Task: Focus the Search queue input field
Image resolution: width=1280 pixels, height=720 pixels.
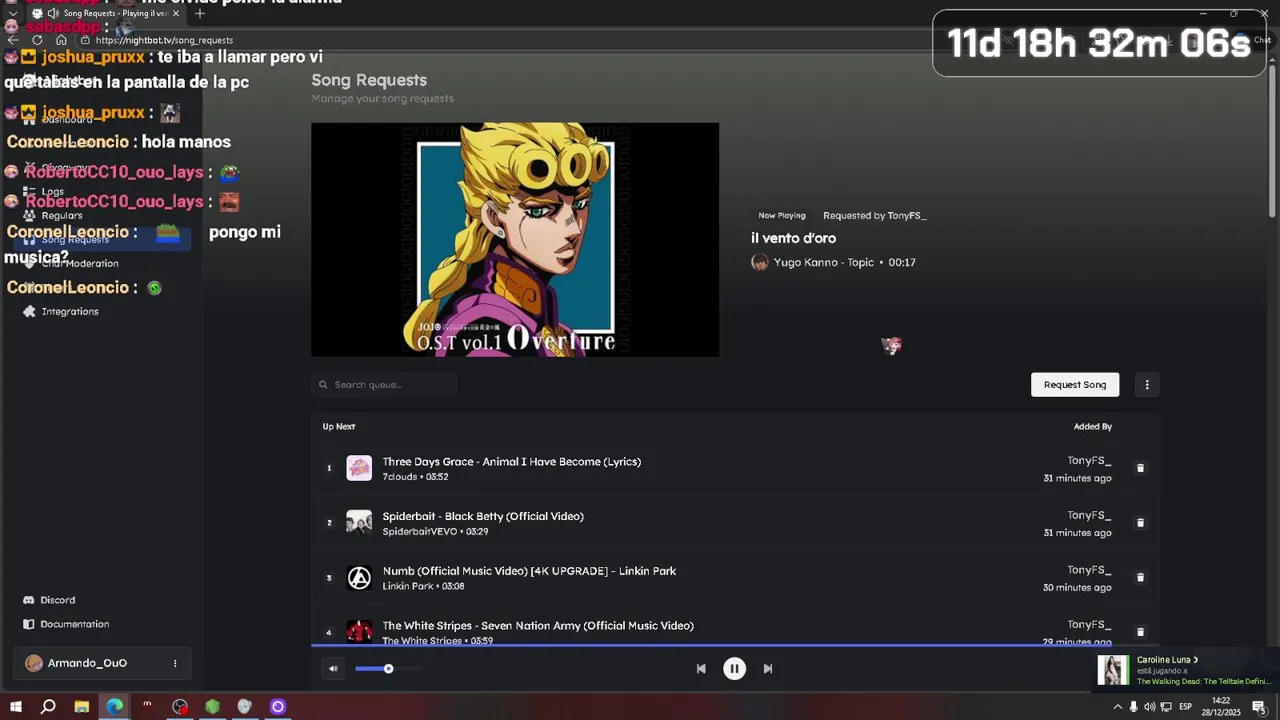Action: [x=384, y=385]
